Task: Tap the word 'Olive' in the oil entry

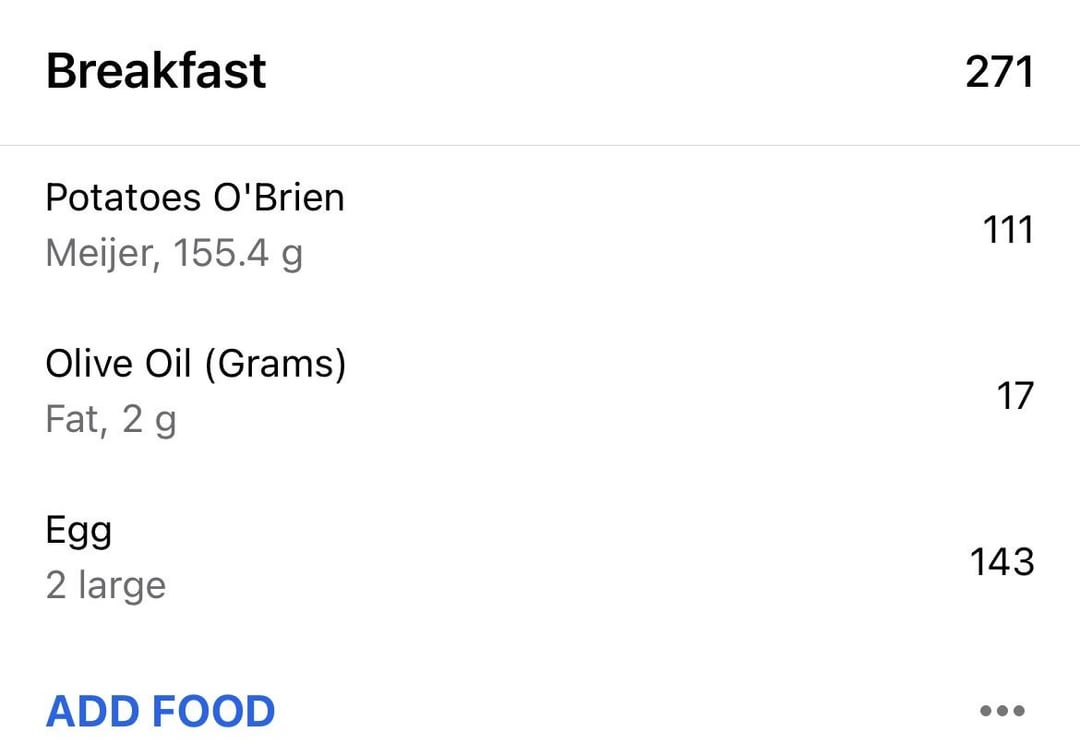Action: (89, 363)
